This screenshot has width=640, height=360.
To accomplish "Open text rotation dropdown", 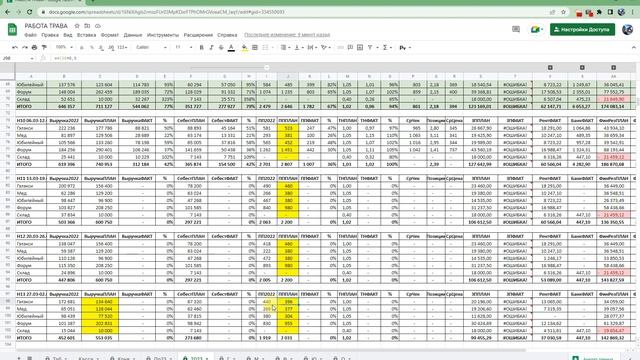I will click(x=325, y=48).
